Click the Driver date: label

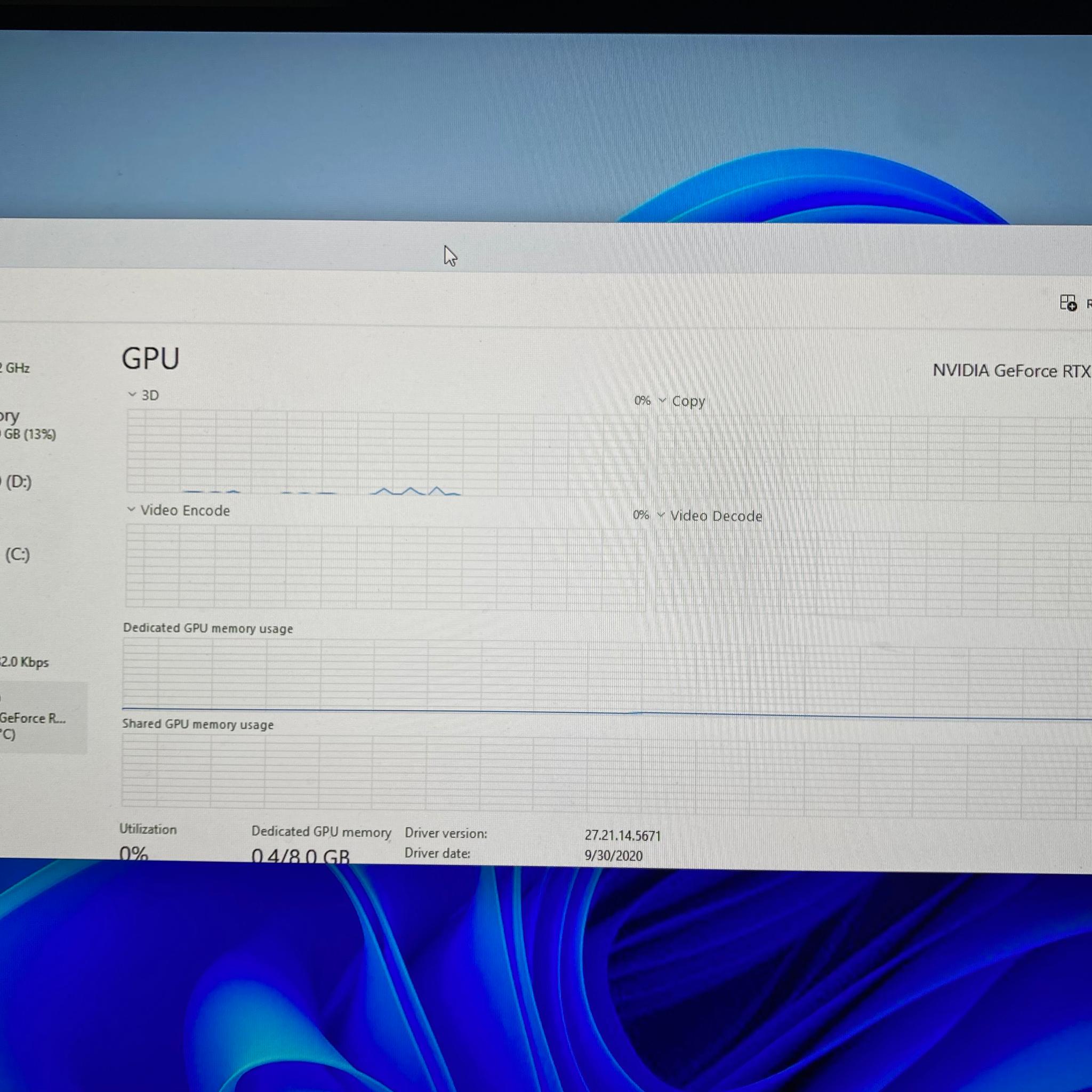tap(437, 853)
